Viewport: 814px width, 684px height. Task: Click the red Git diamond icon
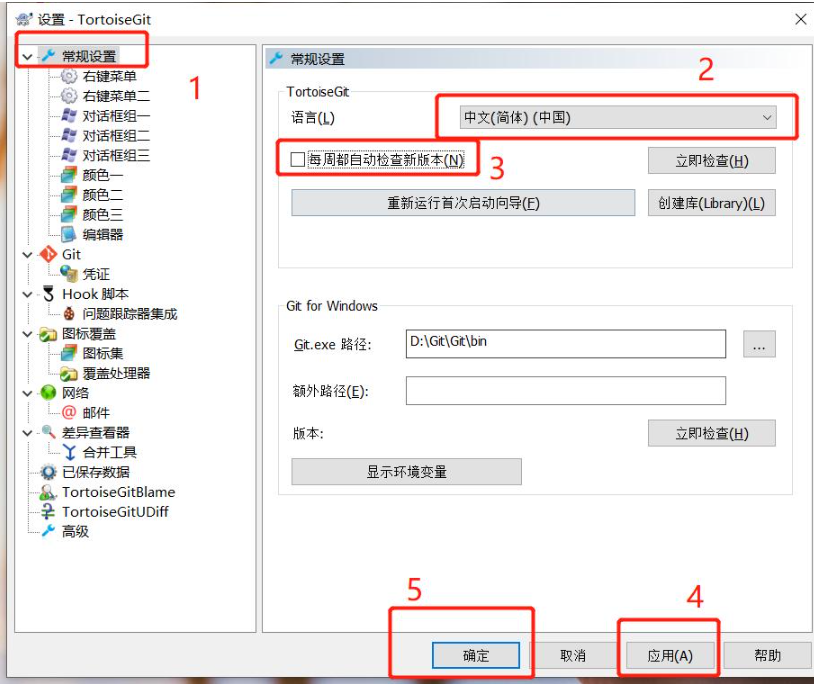tap(48, 254)
